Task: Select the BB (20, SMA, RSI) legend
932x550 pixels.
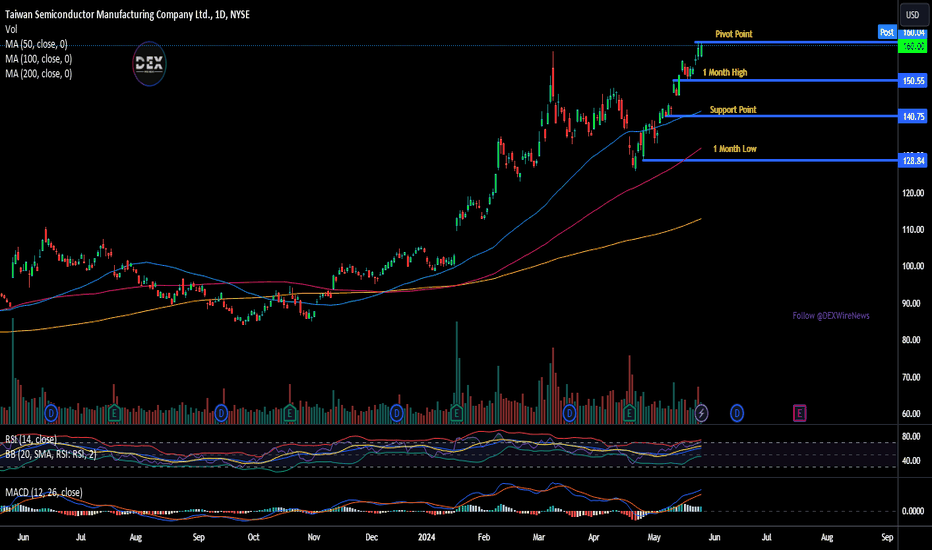Action: [x=51, y=454]
